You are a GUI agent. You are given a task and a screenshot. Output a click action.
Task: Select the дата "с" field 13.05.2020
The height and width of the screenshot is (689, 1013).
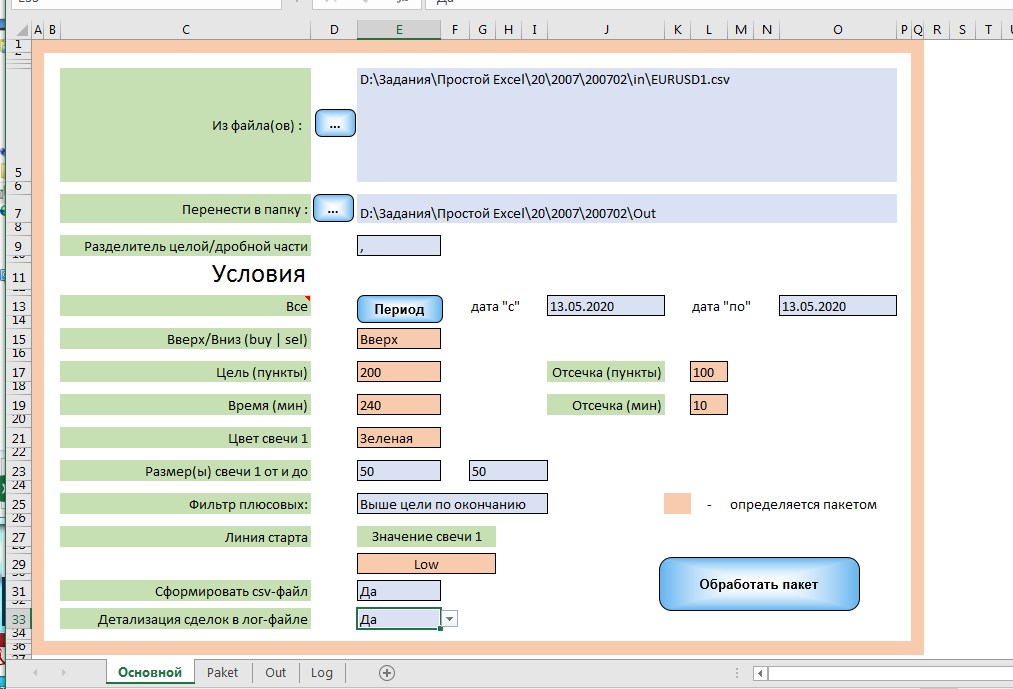605,306
